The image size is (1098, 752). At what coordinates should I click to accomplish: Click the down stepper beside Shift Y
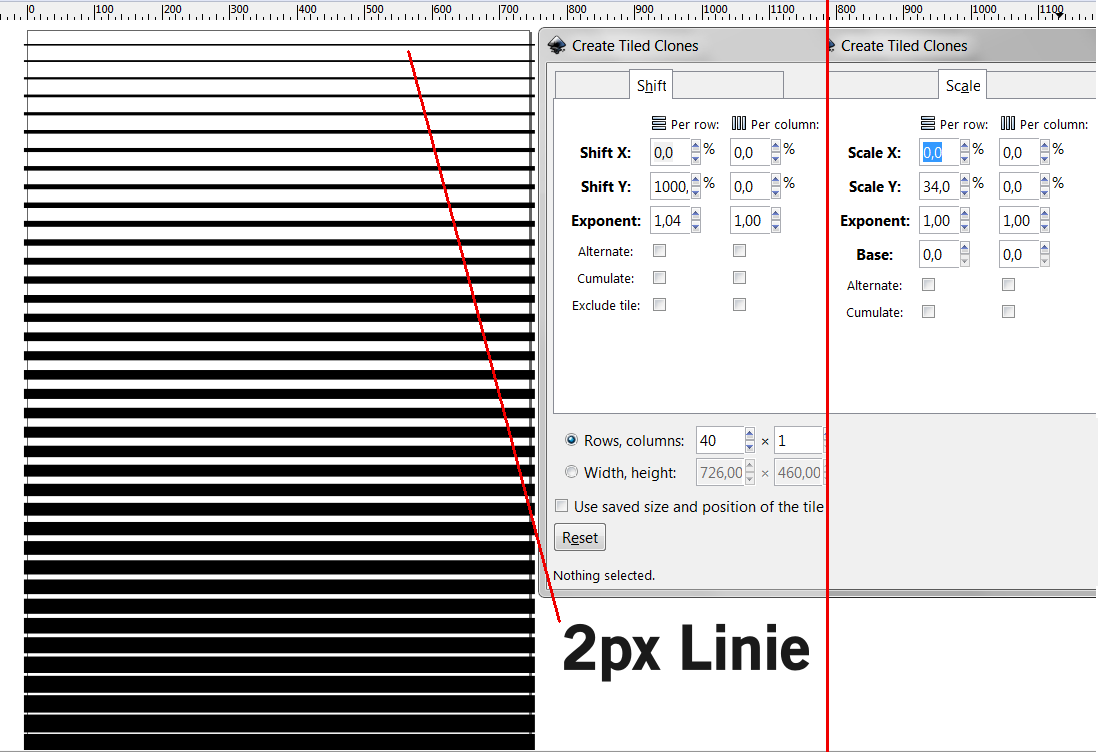(695, 192)
